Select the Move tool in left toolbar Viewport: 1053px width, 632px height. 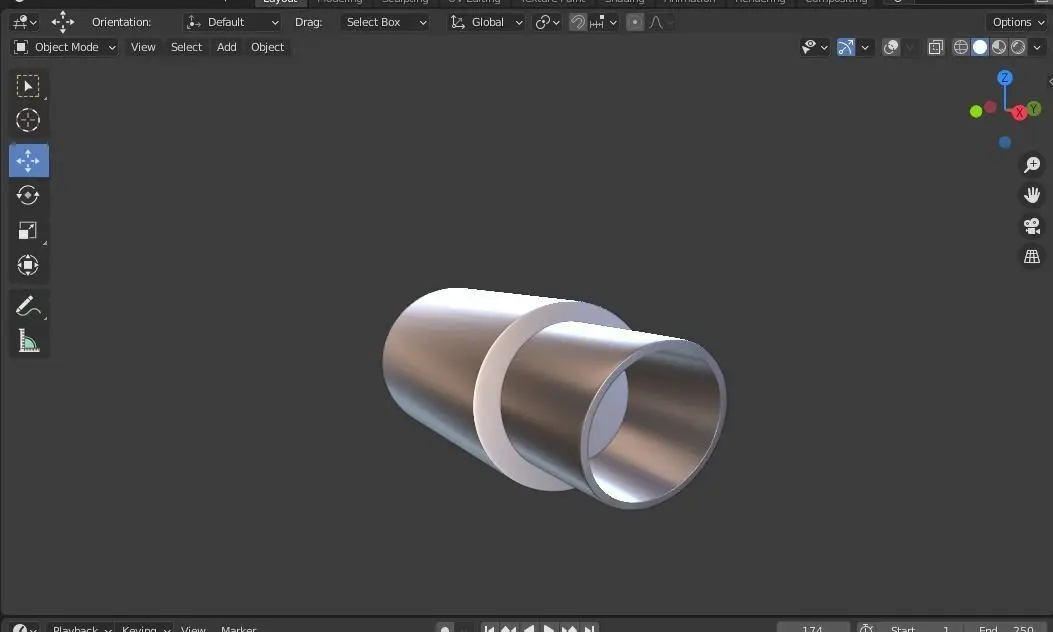click(x=28, y=161)
